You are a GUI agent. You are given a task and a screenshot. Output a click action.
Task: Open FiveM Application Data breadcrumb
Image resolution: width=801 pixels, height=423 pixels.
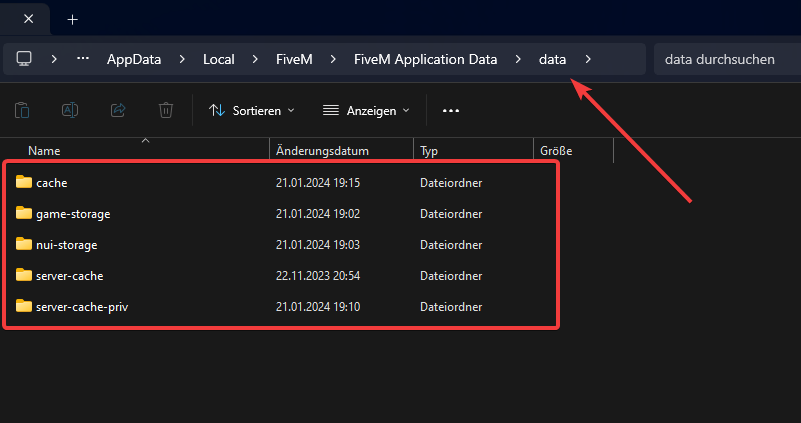tap(426, 59)
